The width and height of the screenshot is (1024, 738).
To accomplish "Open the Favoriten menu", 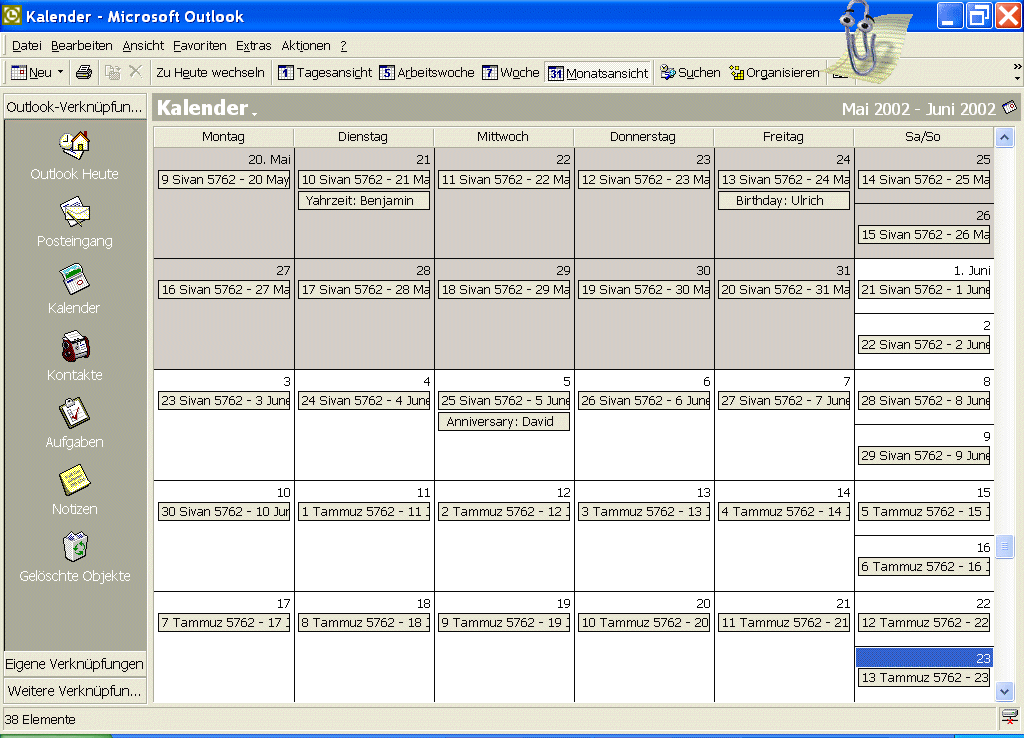I will [200, 46].
